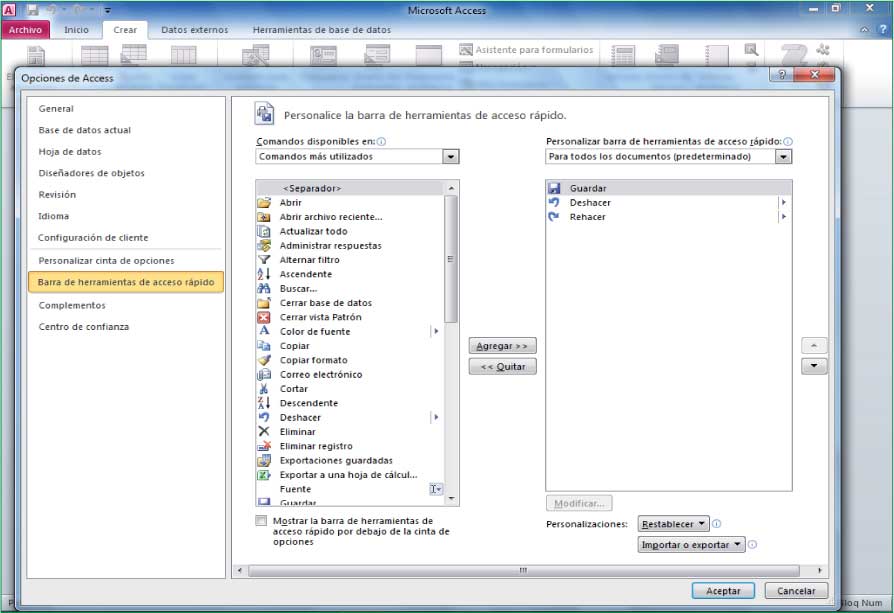This screenshot has height=613, width=894.
Task: Click the horizontal scrollbar at dialog bottom
Action: pos(523,570)
